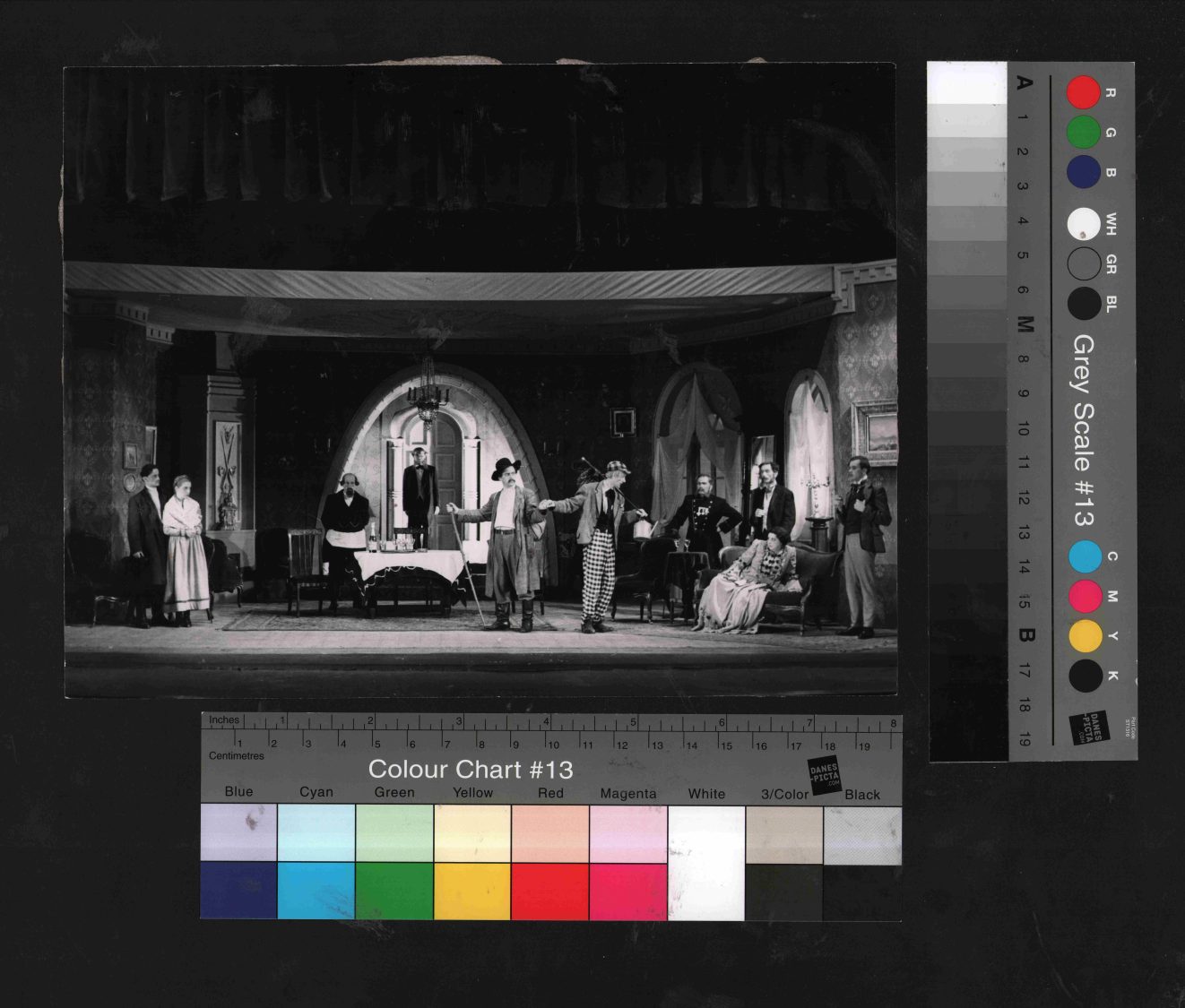
Task: Select the dark blue circle labeled B
Action: [x=1083, y=172]
